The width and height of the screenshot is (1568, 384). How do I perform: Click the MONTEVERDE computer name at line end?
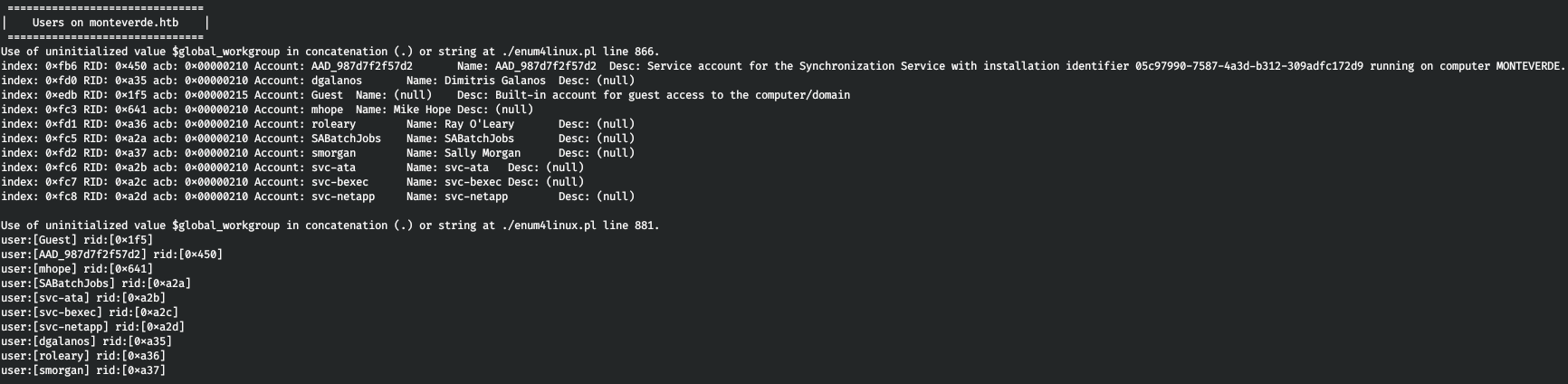[1529, 66]
